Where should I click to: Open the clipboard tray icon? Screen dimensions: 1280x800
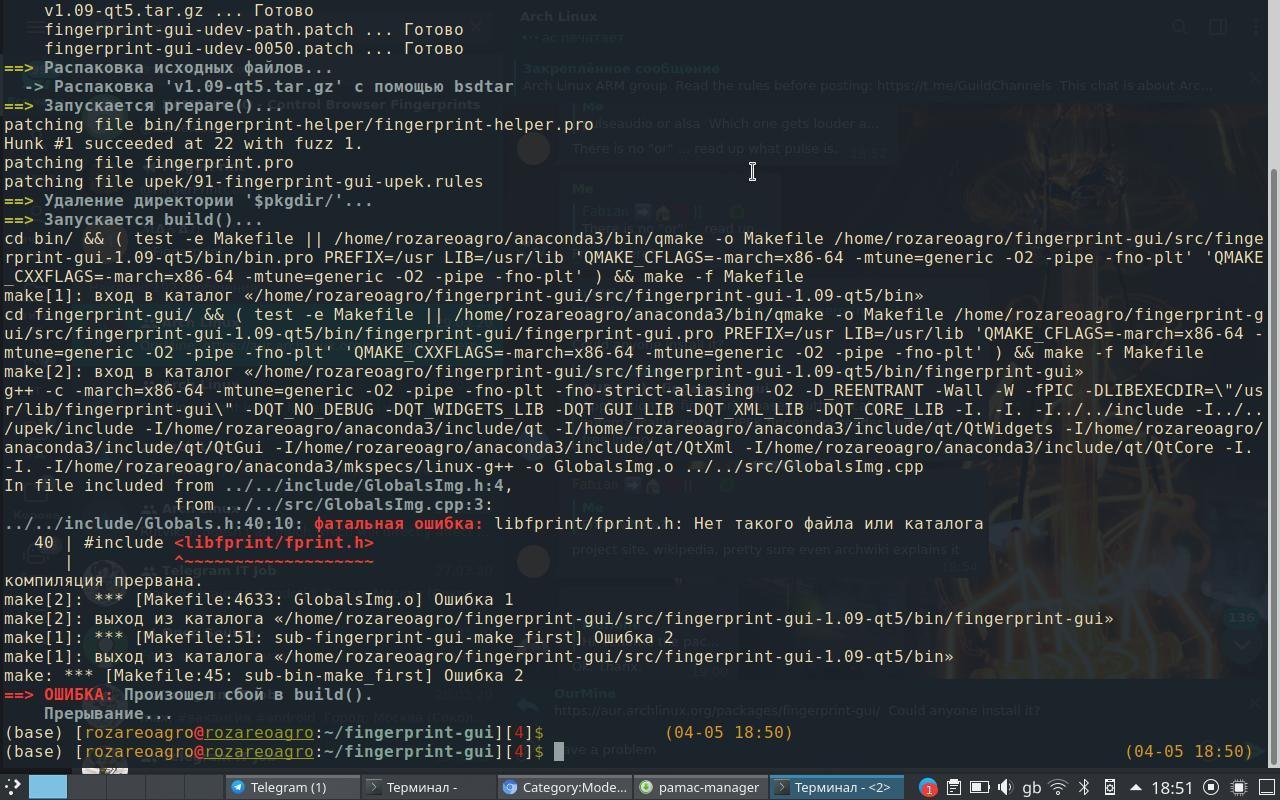pos(953,787)
